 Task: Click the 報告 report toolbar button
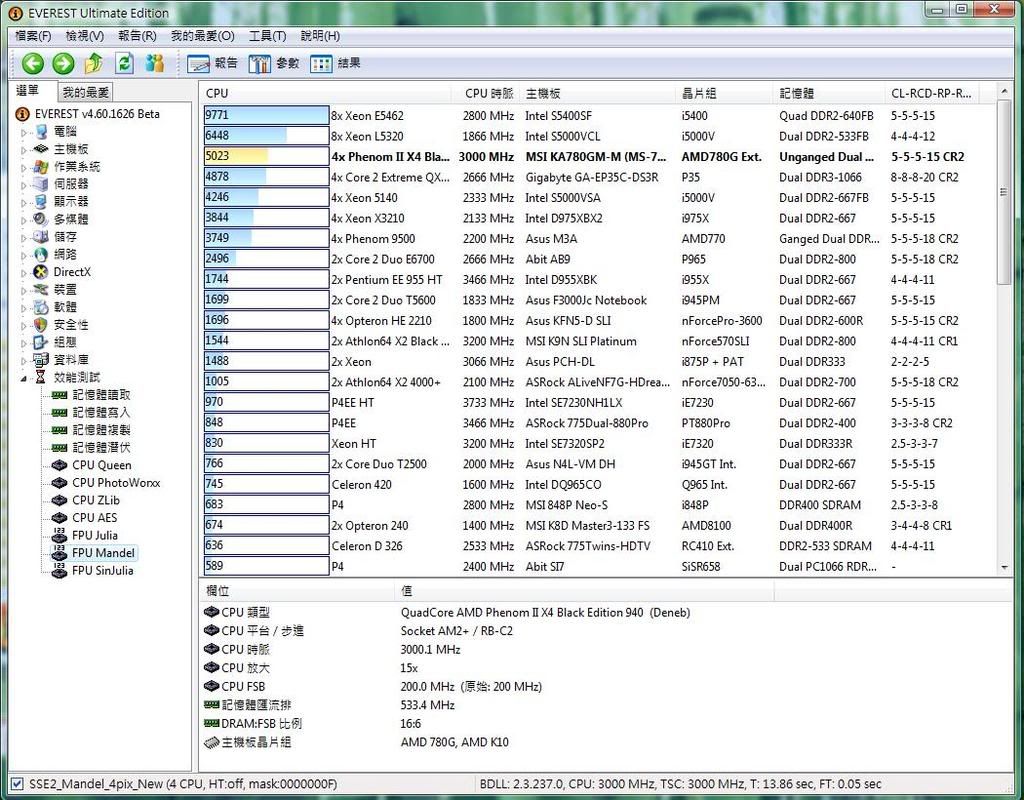click(x=212, y=63)
